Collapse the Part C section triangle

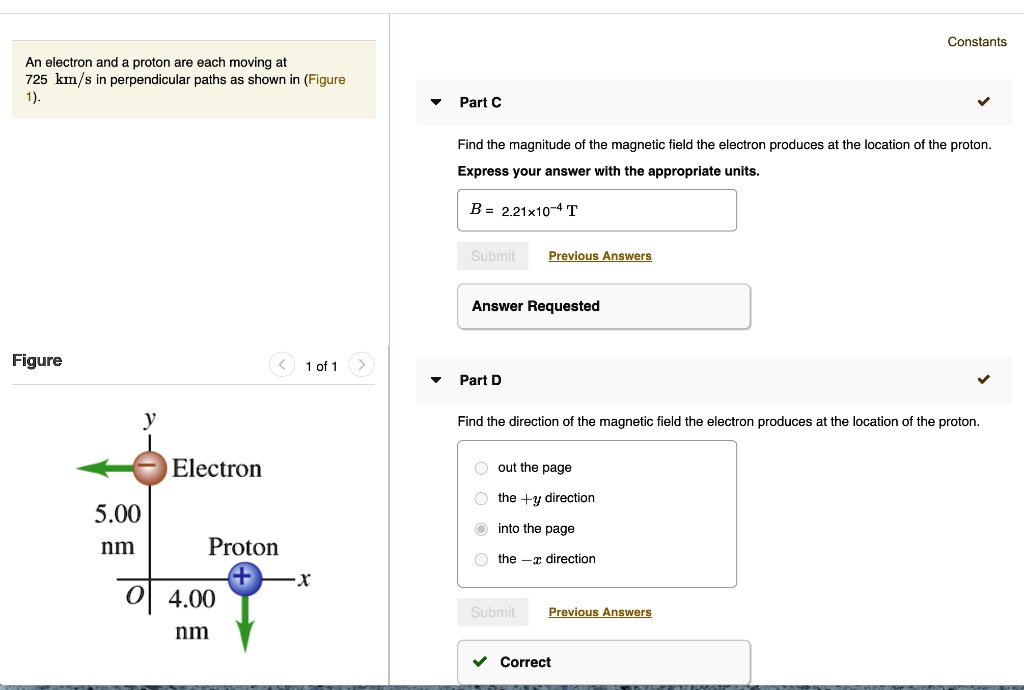[435, 102]
